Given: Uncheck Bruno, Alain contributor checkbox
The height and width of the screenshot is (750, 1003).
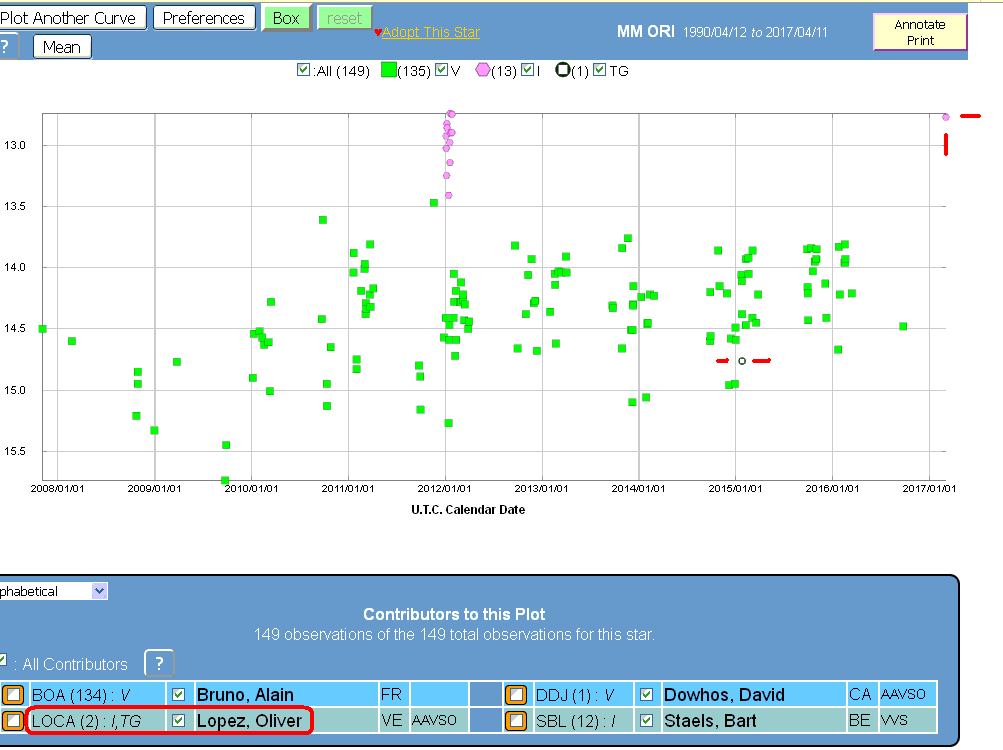Looking at the screenshot, I should tap(179, 695).
